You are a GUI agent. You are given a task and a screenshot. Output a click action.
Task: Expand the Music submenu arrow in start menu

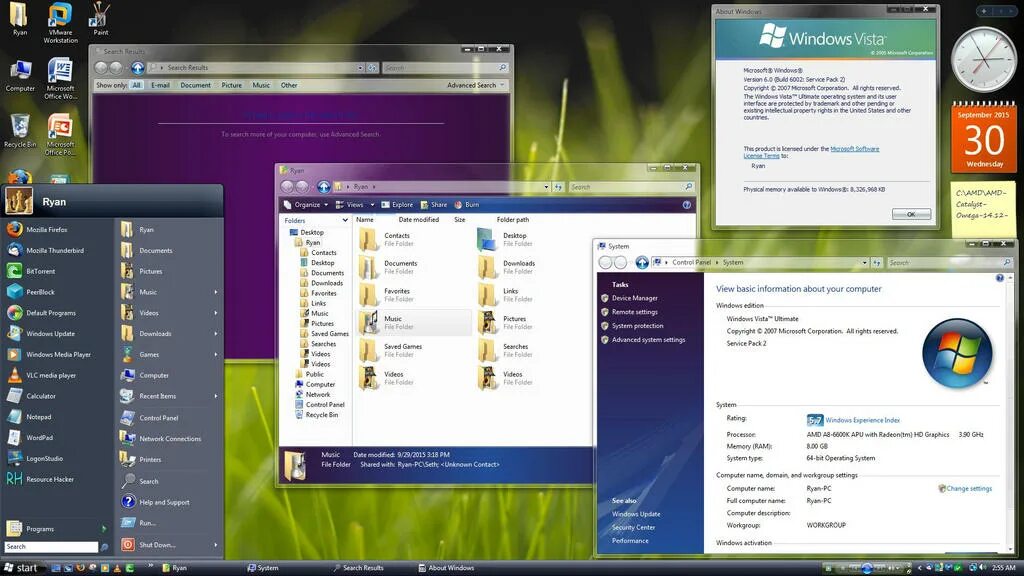(216, 293)
